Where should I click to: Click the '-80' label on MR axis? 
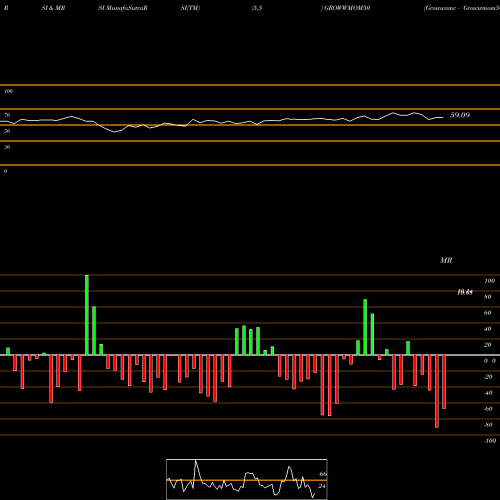[x=488, y=425]
